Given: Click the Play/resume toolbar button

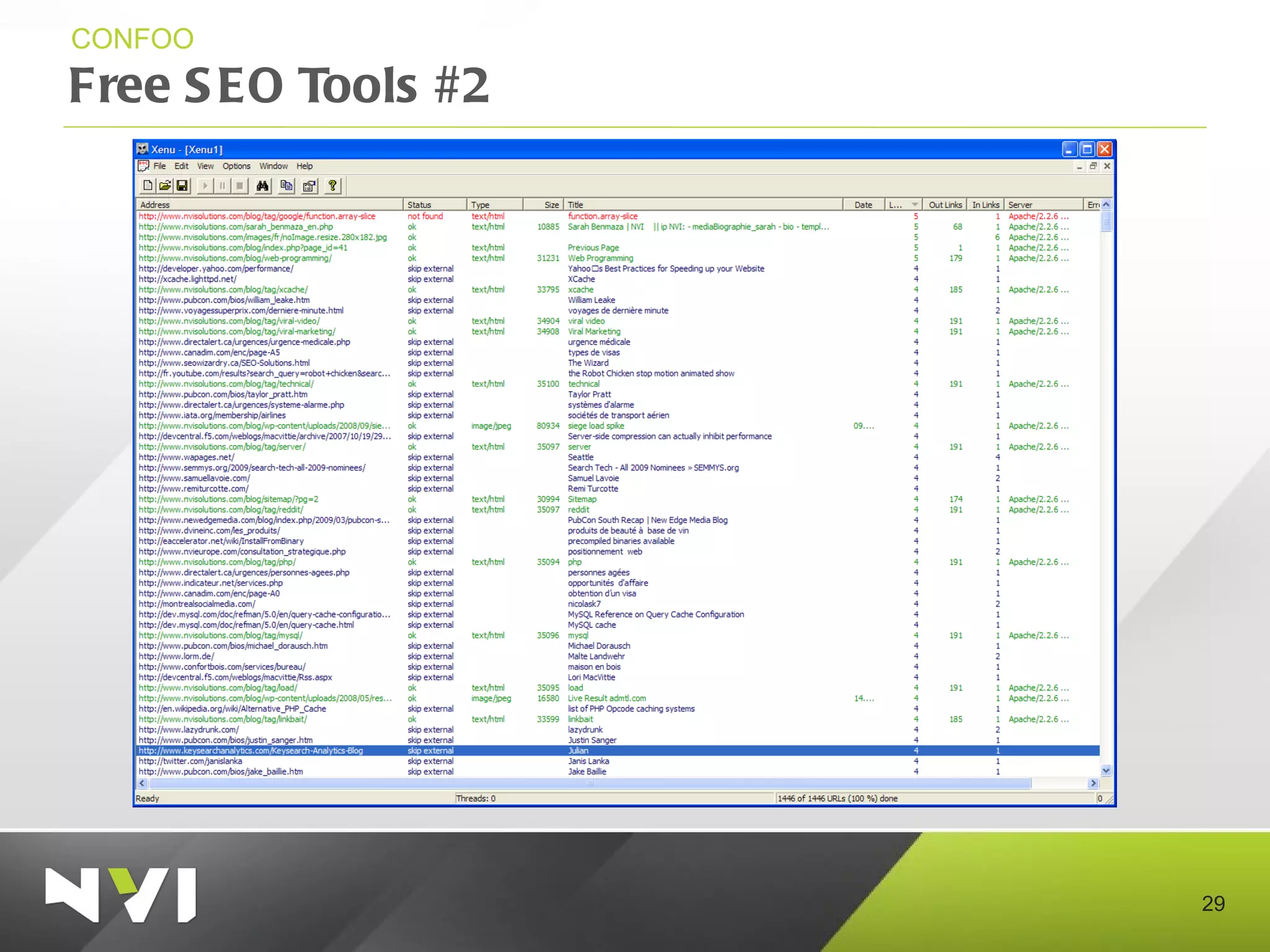Looking at the screenshot, I should [x=205, y=185].
